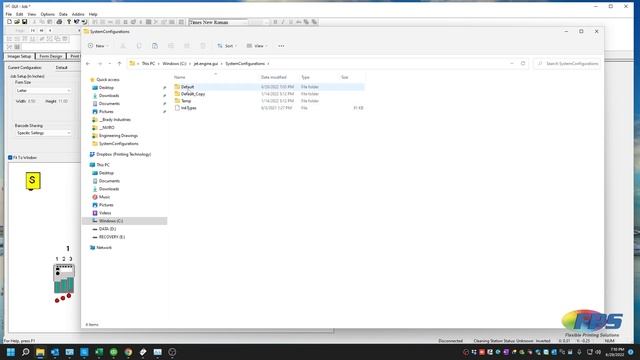Screen dimensions: 640x360
Task: Click This PC in address breadcrumb
Action: [x=148, y=64]
